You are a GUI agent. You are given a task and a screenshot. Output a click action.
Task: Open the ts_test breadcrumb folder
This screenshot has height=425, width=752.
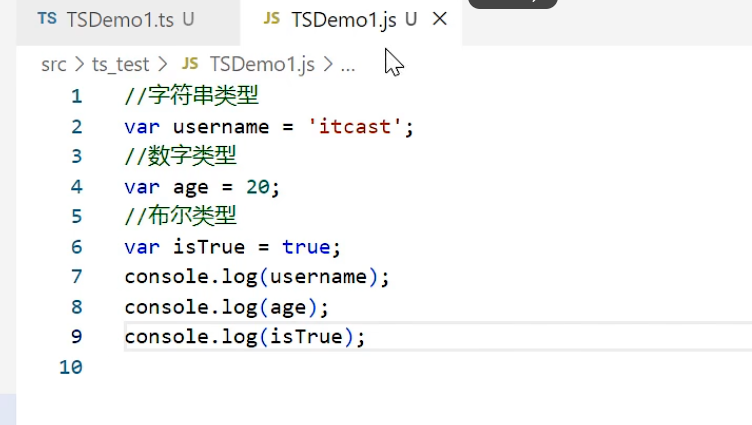click(120, 64)
